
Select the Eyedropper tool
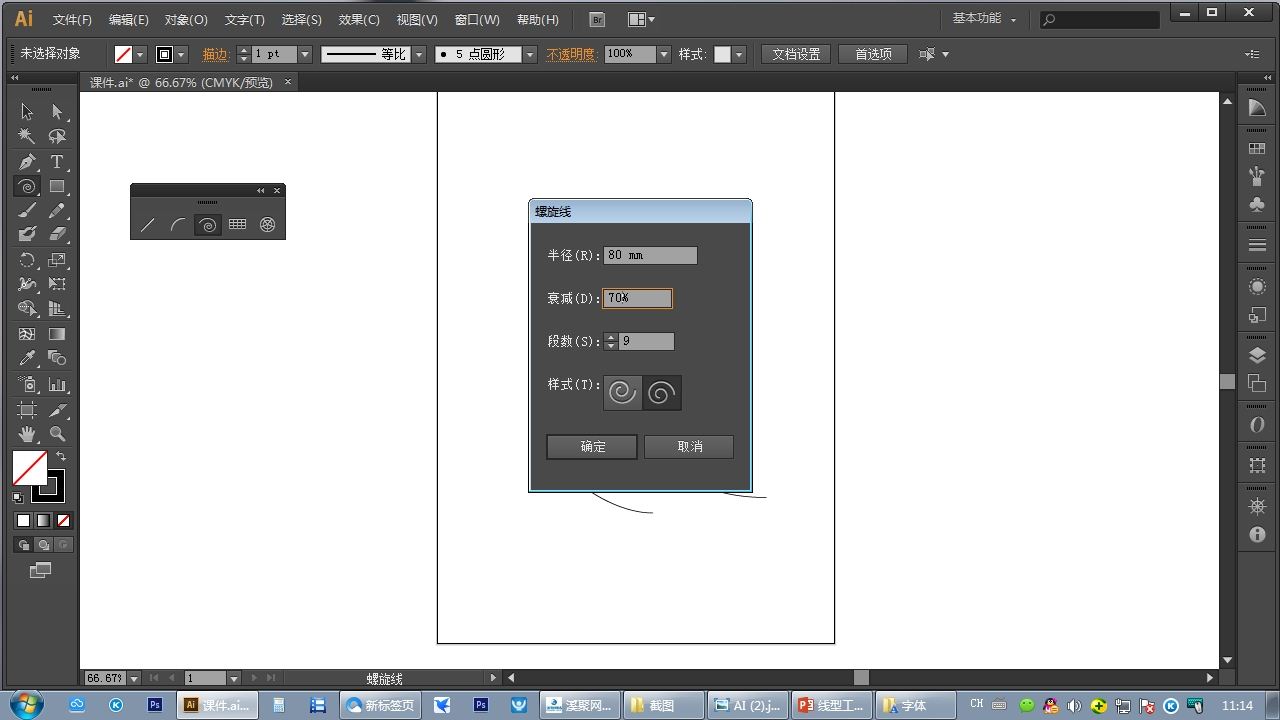tap(27, 358)
